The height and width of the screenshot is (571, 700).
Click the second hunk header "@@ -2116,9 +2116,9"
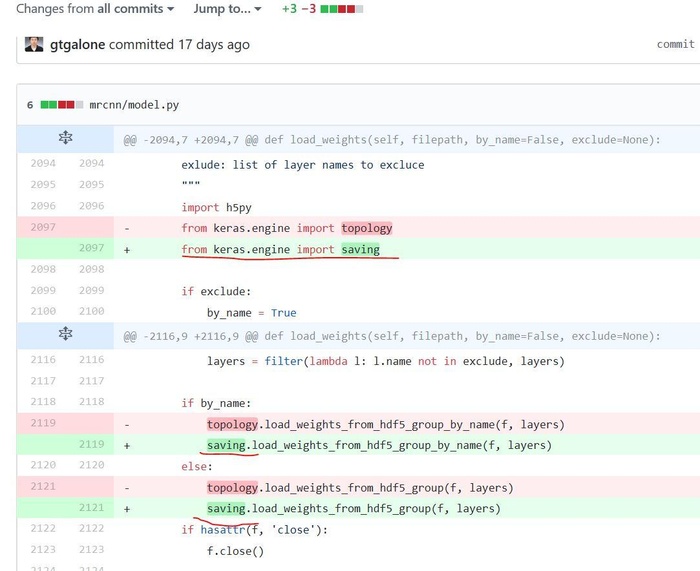[392, 336]
